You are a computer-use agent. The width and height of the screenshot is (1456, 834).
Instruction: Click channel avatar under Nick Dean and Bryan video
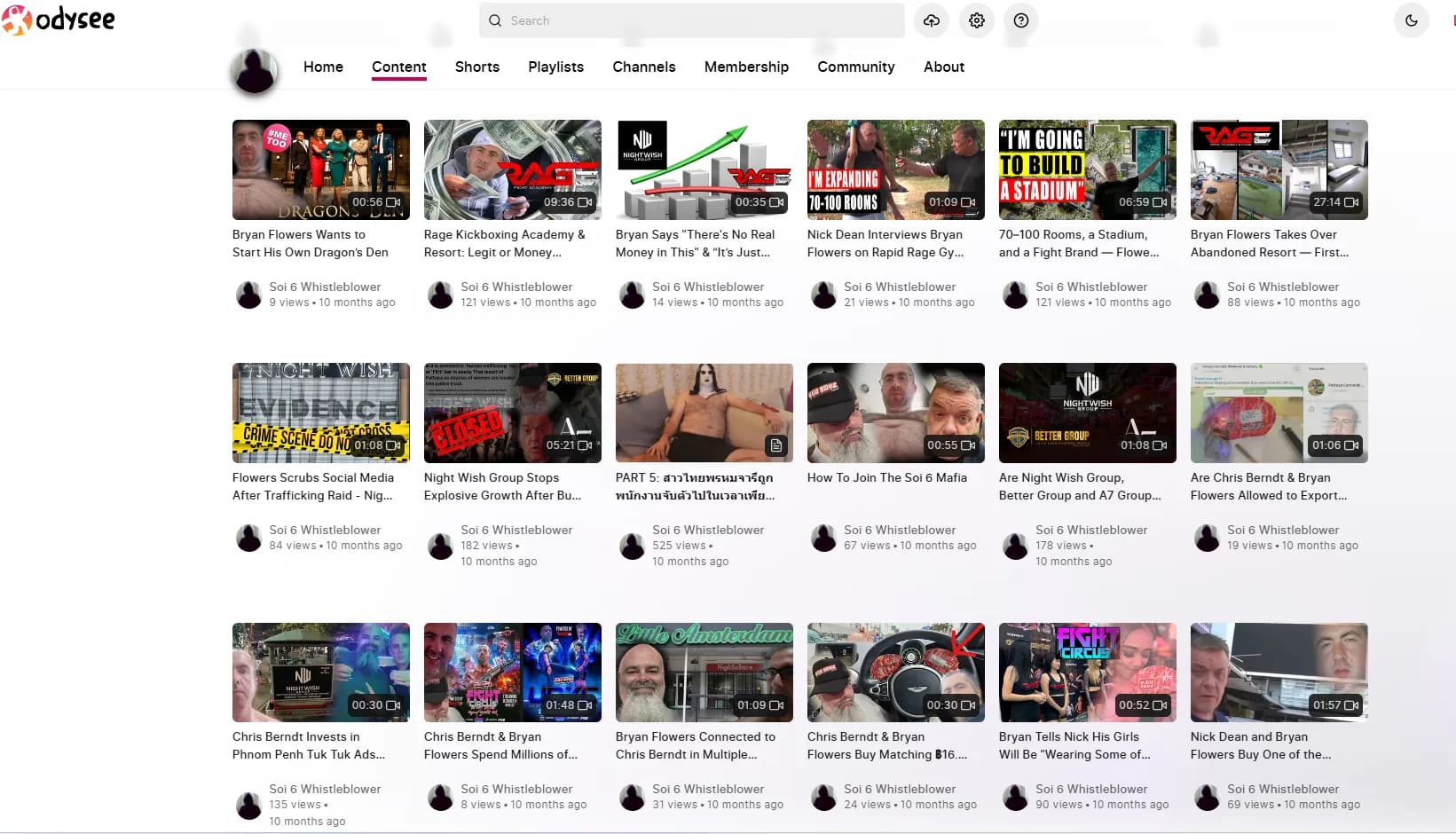click(x=1207, y=797)
